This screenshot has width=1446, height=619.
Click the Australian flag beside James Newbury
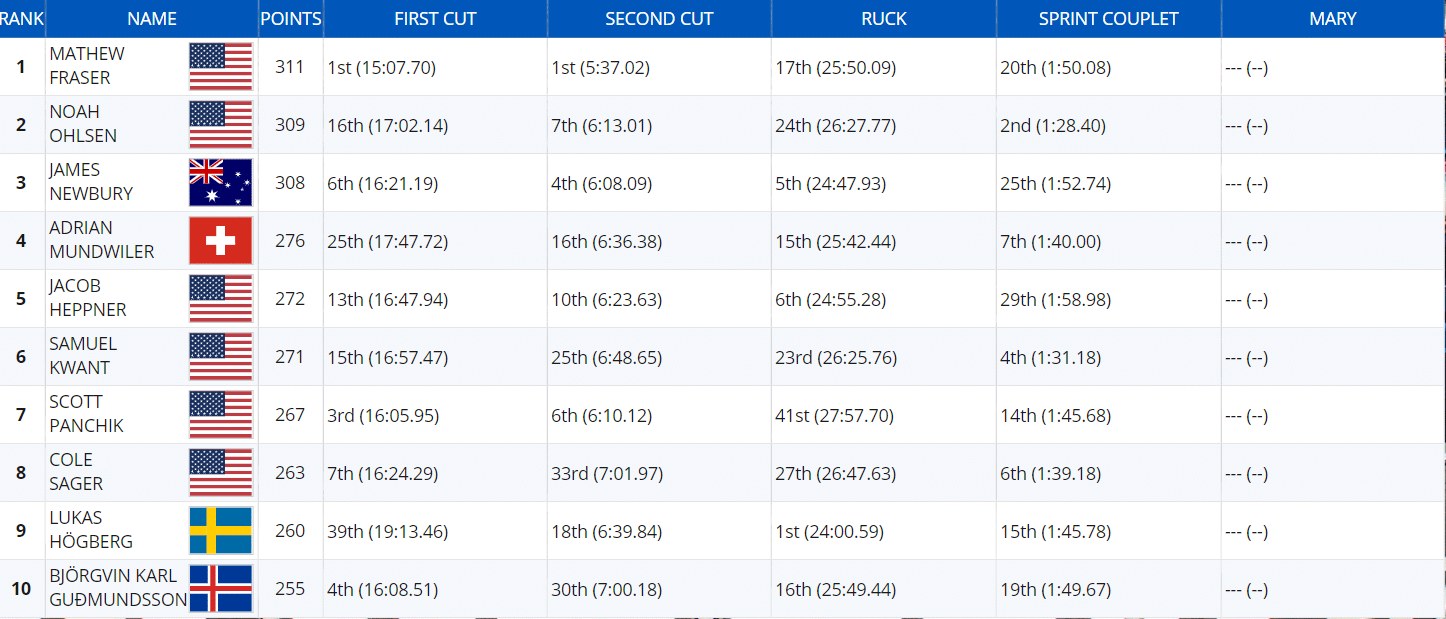click(220, 183)
